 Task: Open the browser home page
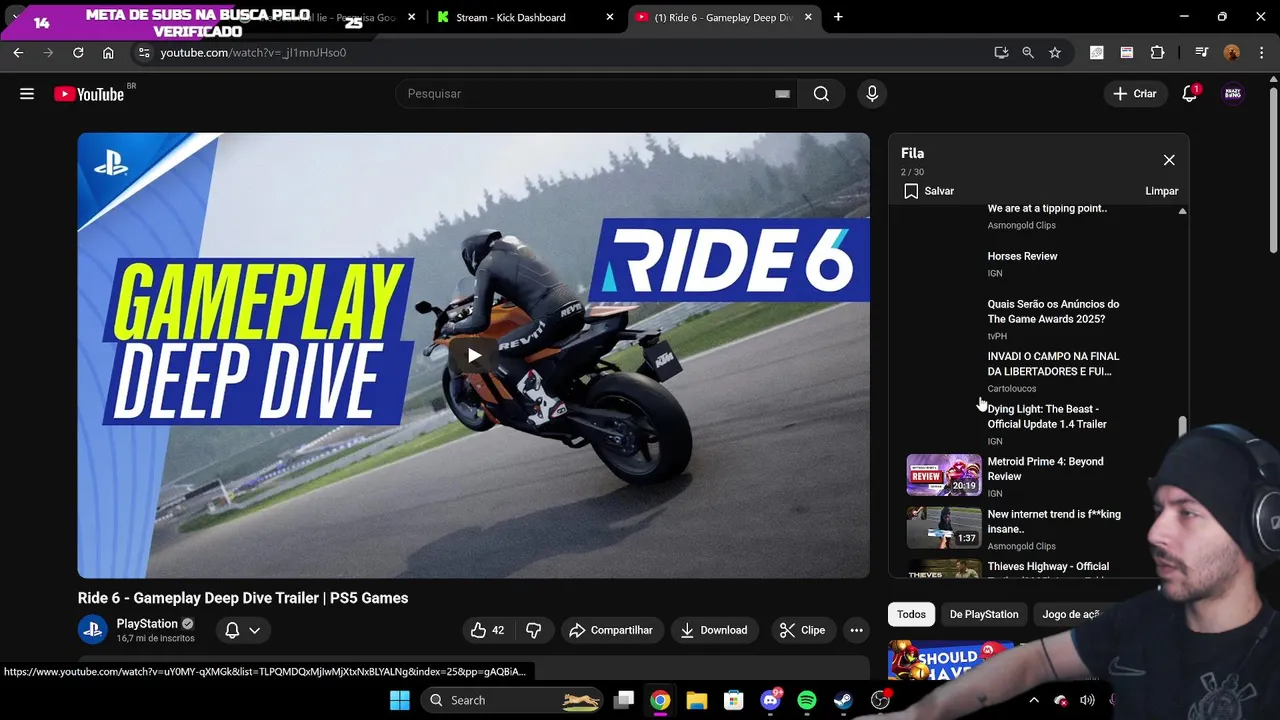[x=108, y=53]
